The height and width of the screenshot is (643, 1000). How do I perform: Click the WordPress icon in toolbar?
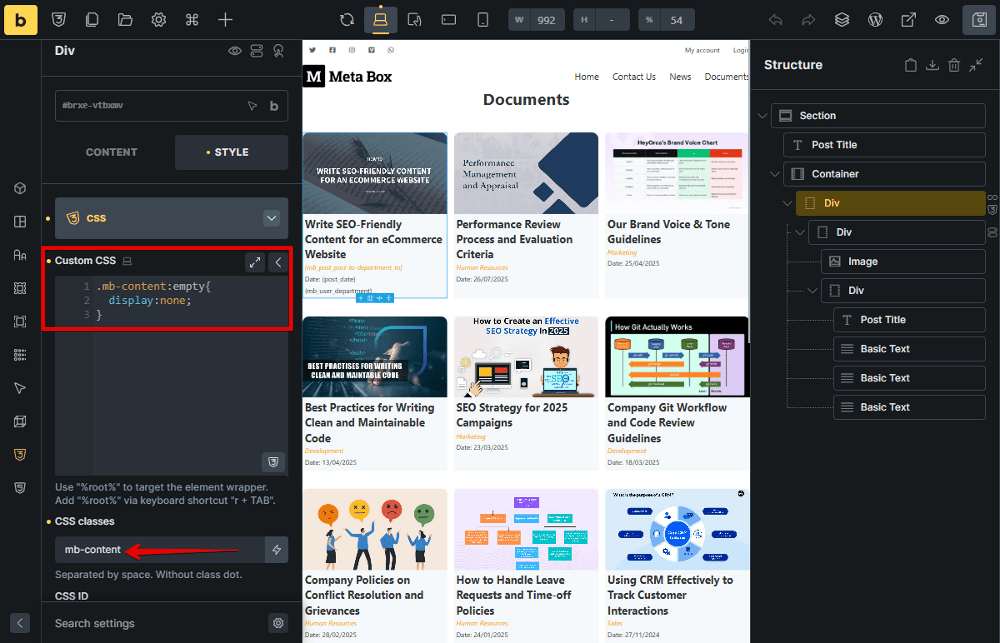(875, 19)
